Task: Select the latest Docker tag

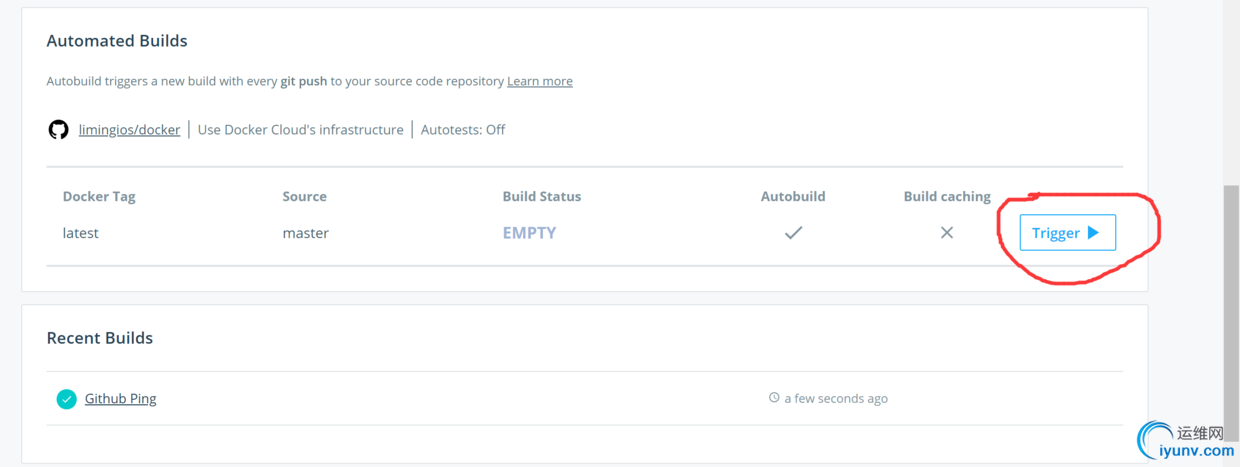Action: point(81,233)
